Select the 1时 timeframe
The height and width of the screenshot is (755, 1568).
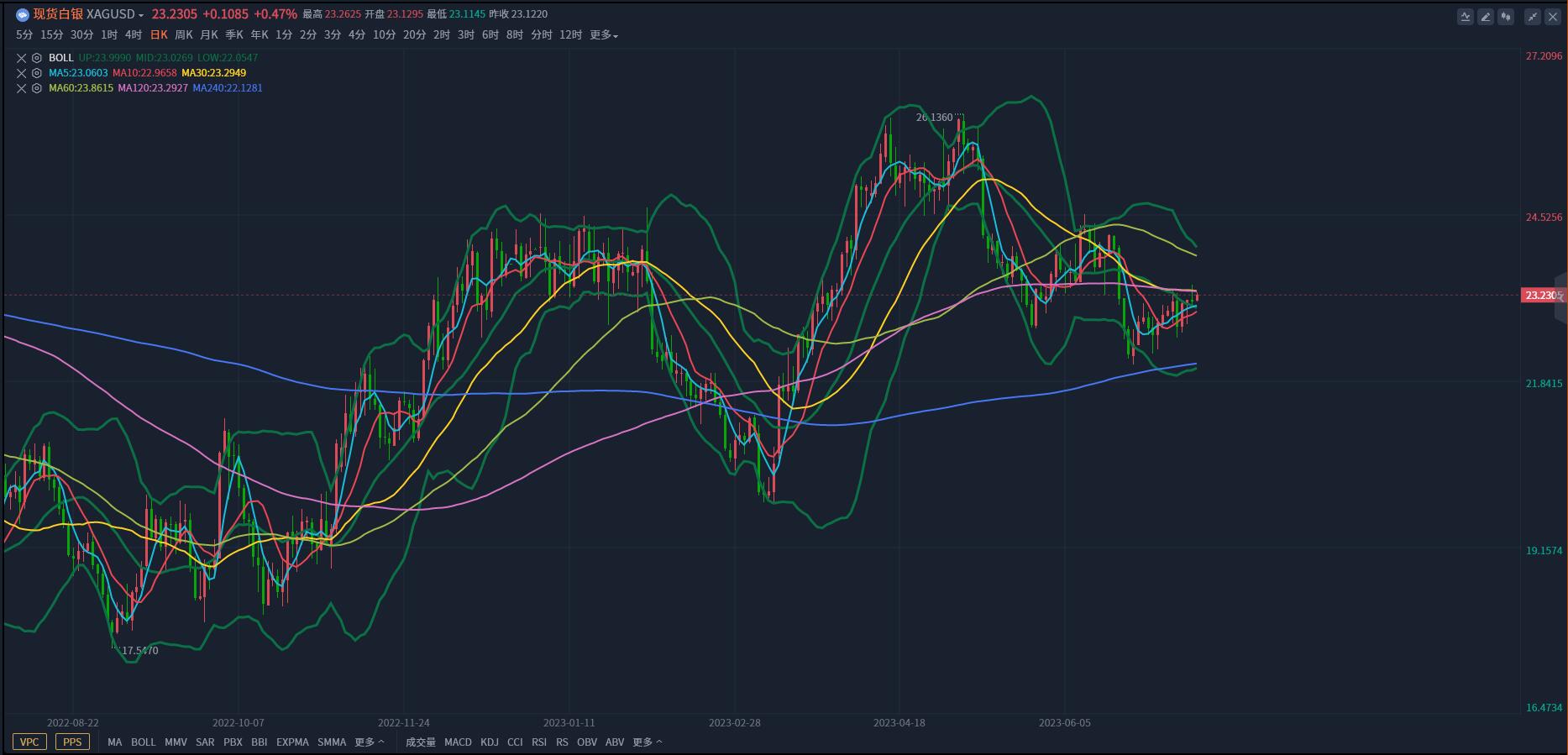(x=109, y=35)
